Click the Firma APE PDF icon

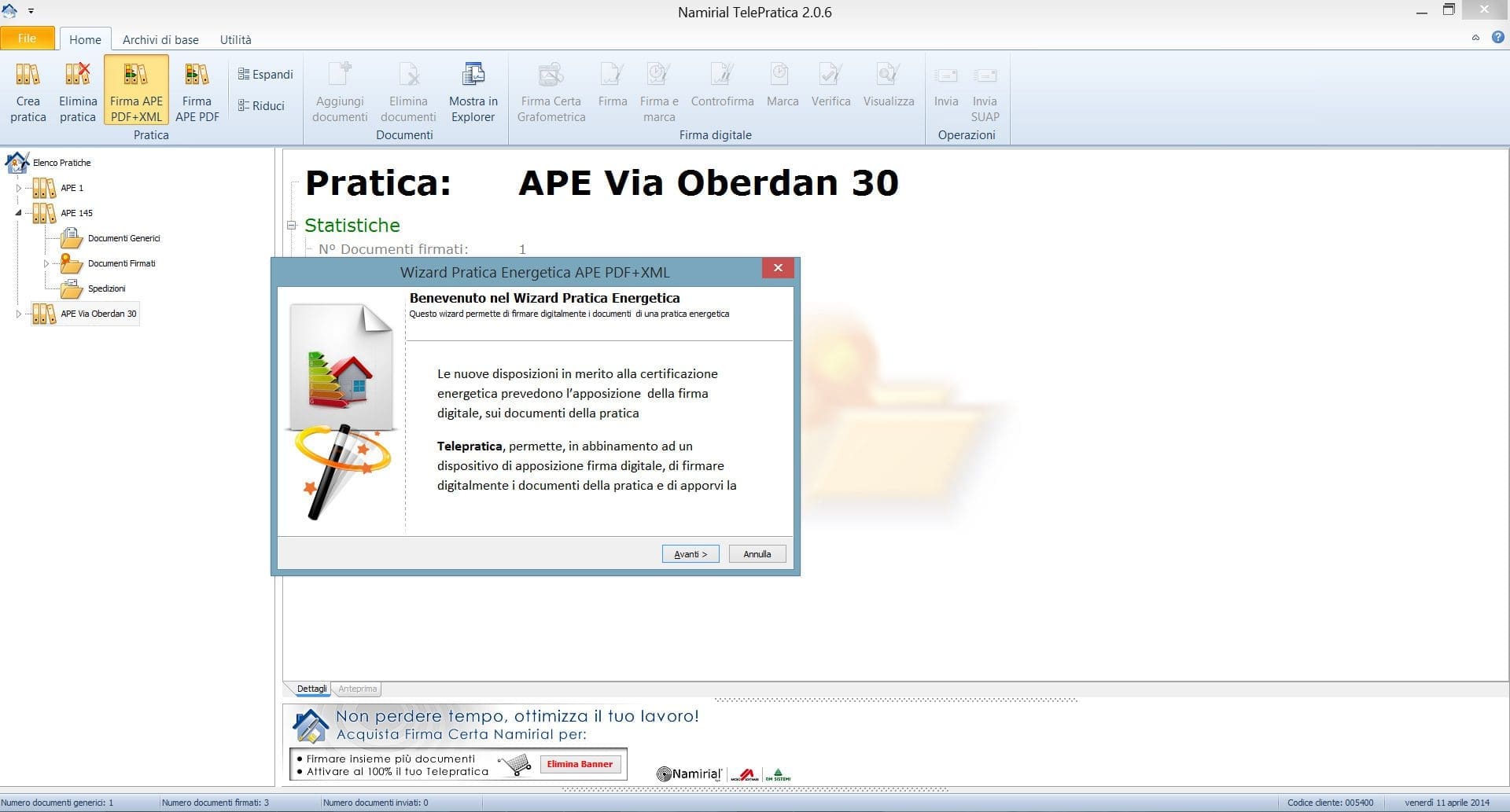click(197, 93)
